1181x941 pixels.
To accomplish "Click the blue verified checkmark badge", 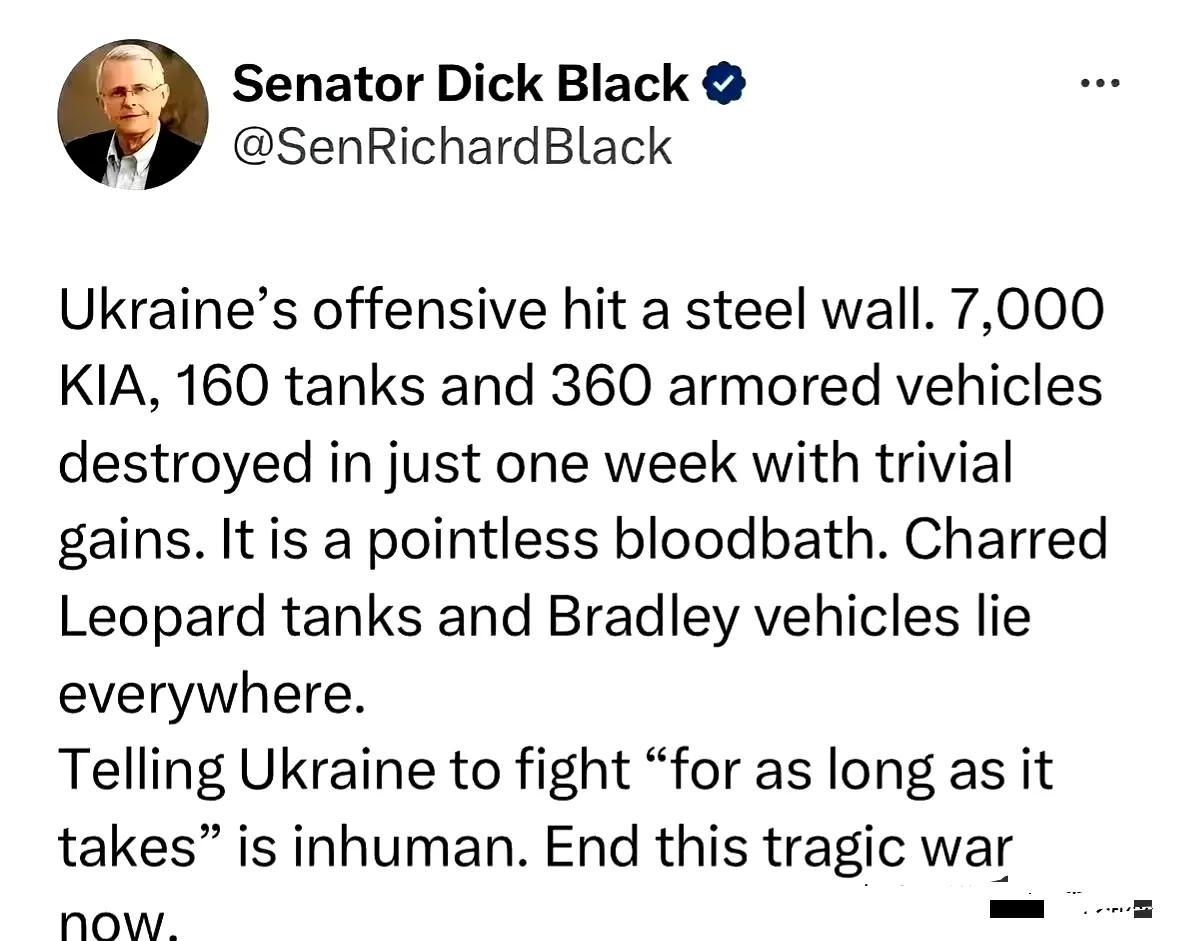I will (725, 84).
